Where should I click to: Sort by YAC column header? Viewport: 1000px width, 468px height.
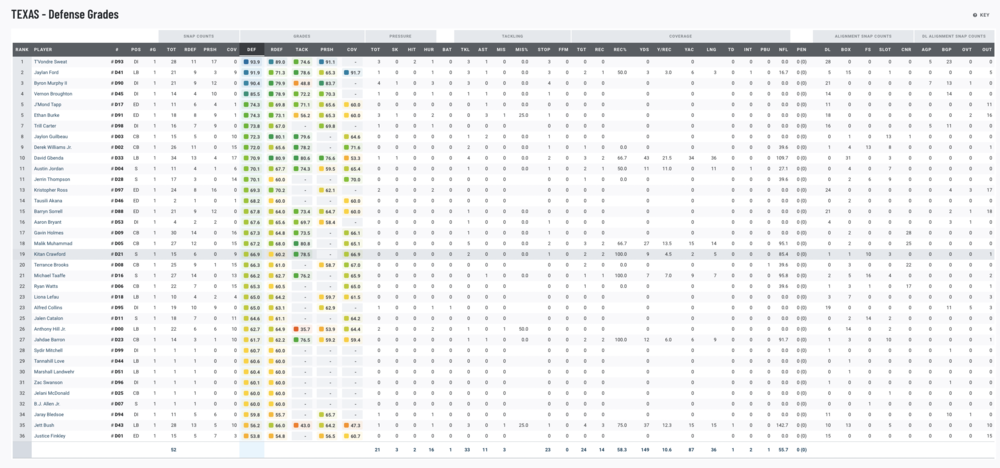[691, 49]
